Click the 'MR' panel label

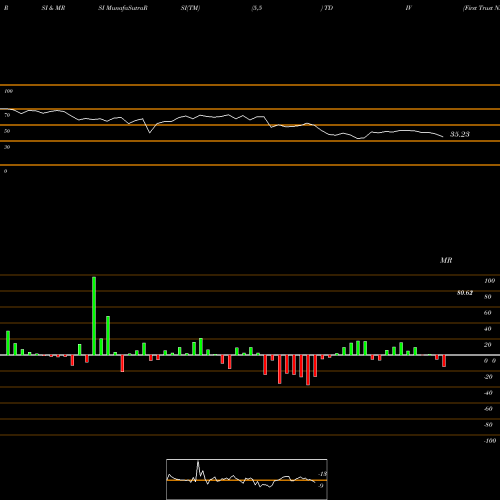(x=446, y=260)
